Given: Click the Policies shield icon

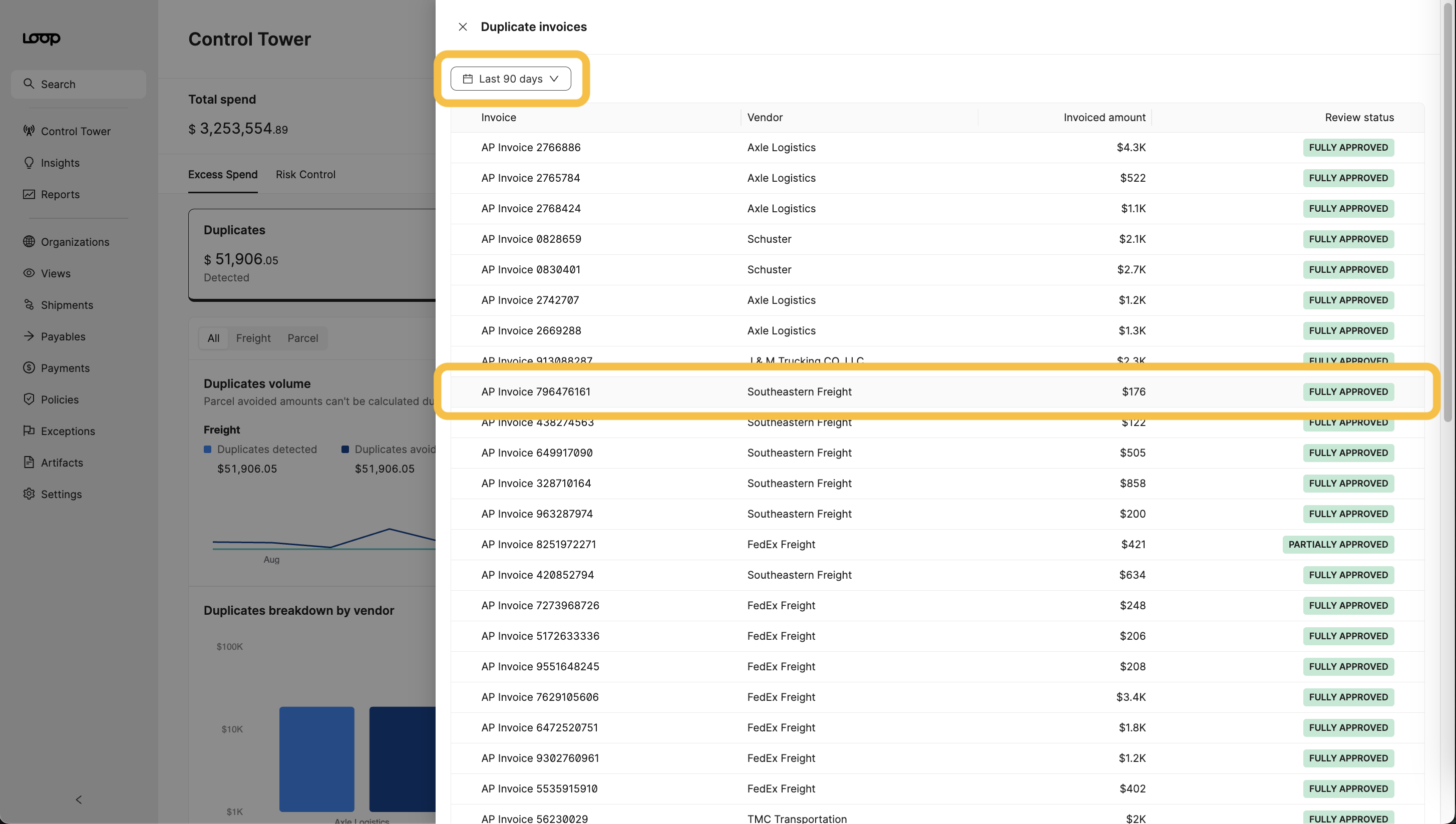Looking at the screenshot, I should point(29,399).
